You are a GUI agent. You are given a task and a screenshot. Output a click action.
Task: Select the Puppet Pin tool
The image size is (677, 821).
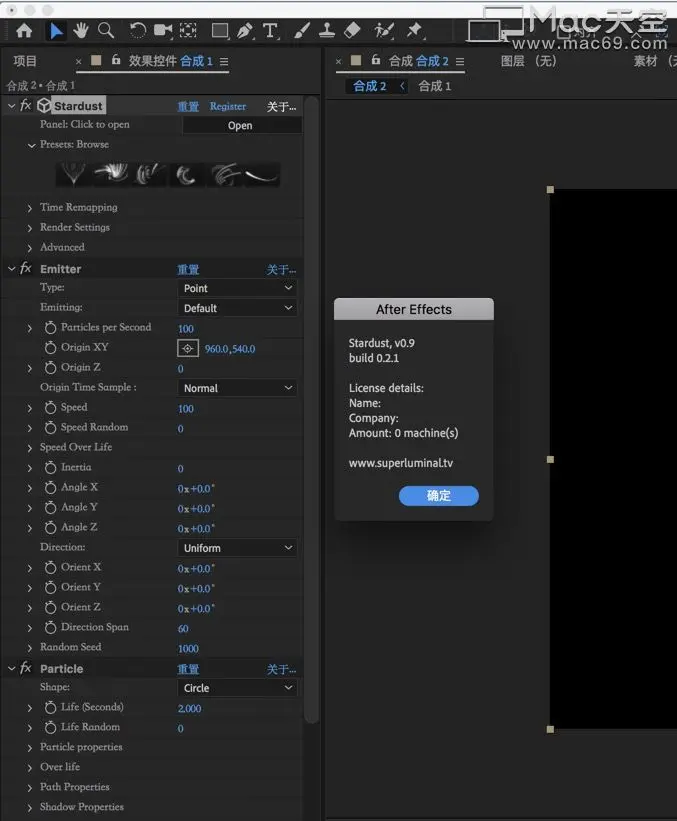(x=415, y=31)
